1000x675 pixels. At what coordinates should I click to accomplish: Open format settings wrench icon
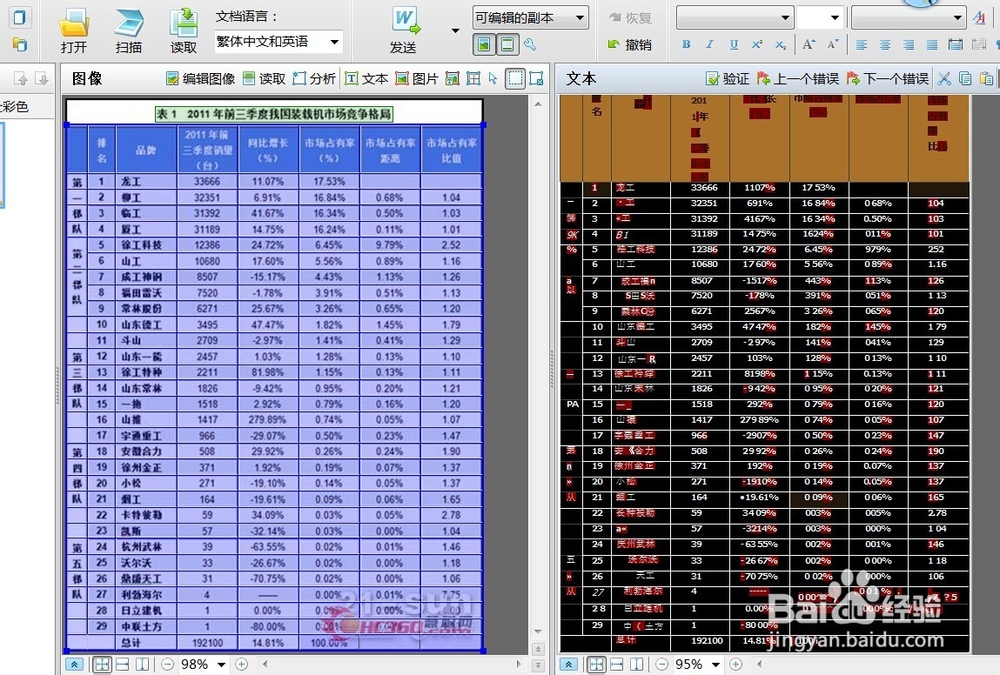pos(529,44)
